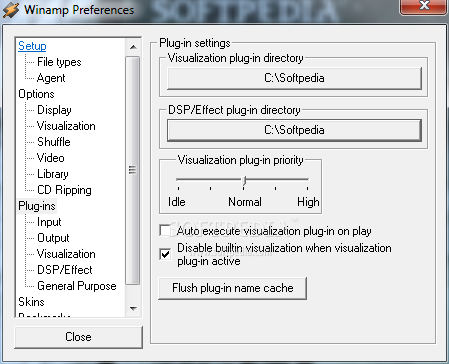Select File types under Setup
This screenshot has height=364, width=449.
pos(59,62)
